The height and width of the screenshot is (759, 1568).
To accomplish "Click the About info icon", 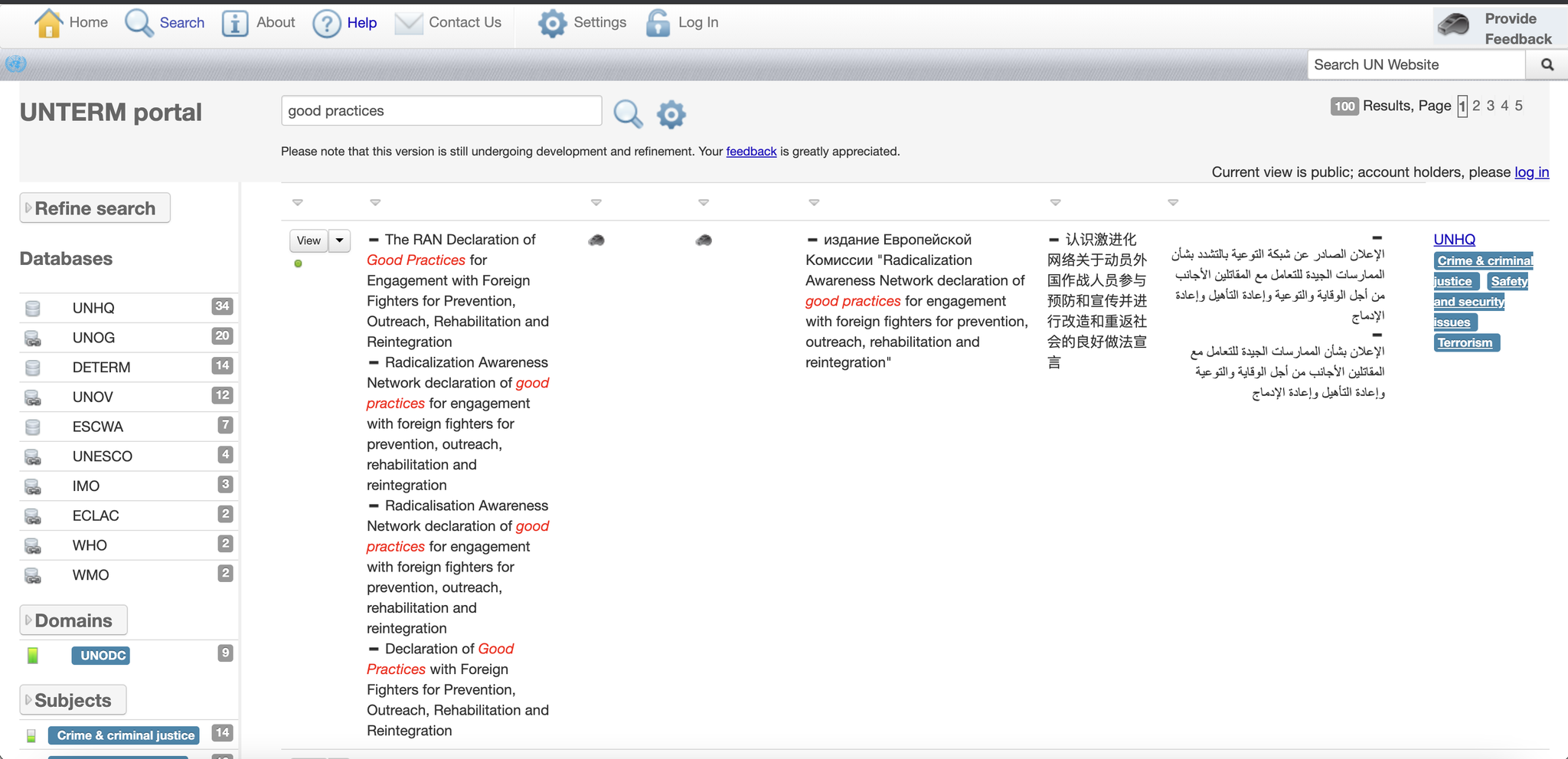I will (234, 24).
